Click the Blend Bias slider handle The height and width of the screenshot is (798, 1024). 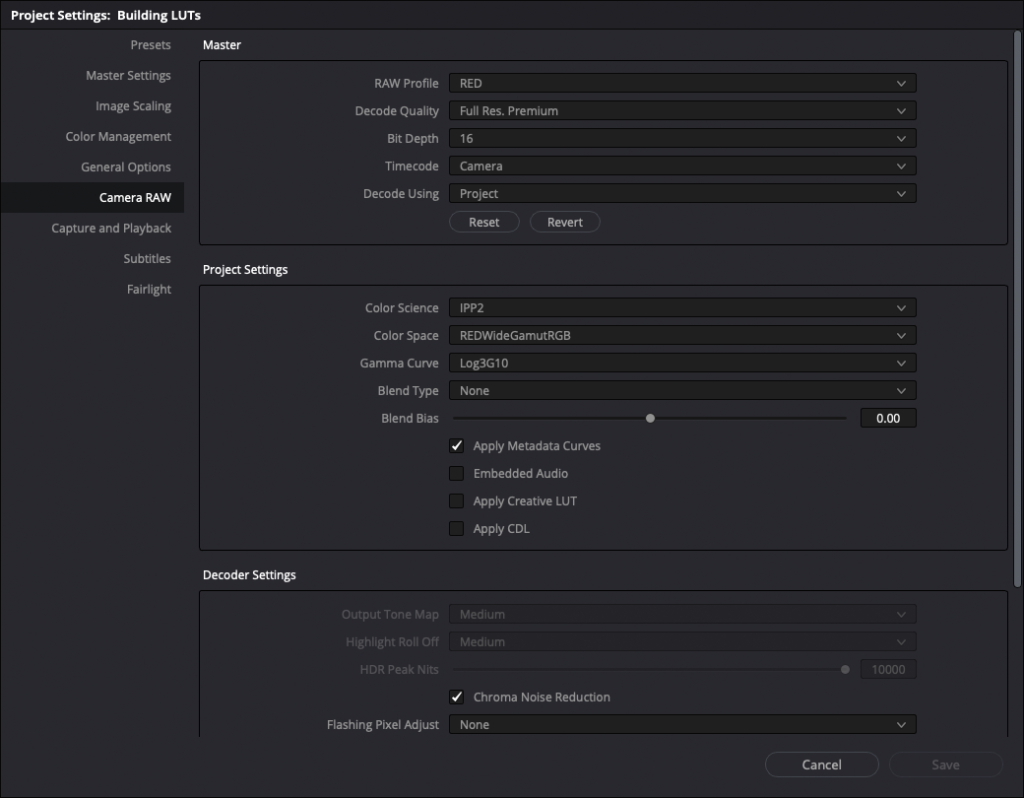coord(650,419)
